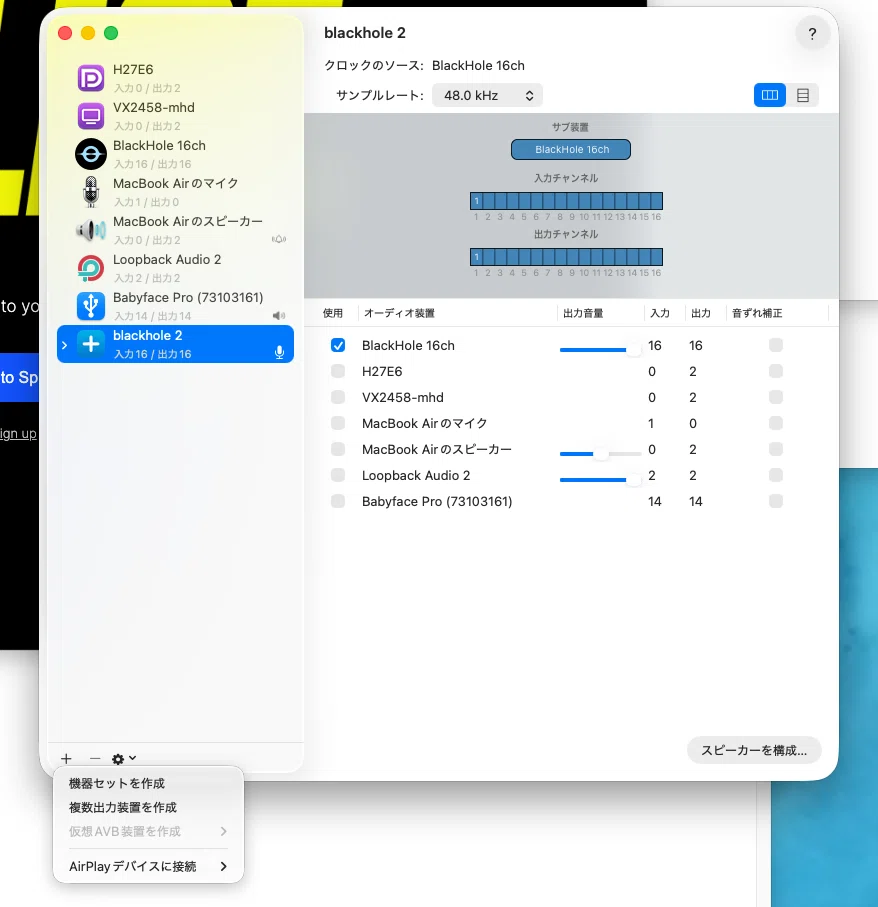This screenshot has height=907, width=878.
Task: Click the minus remove device button
Action: pos(95,758)
